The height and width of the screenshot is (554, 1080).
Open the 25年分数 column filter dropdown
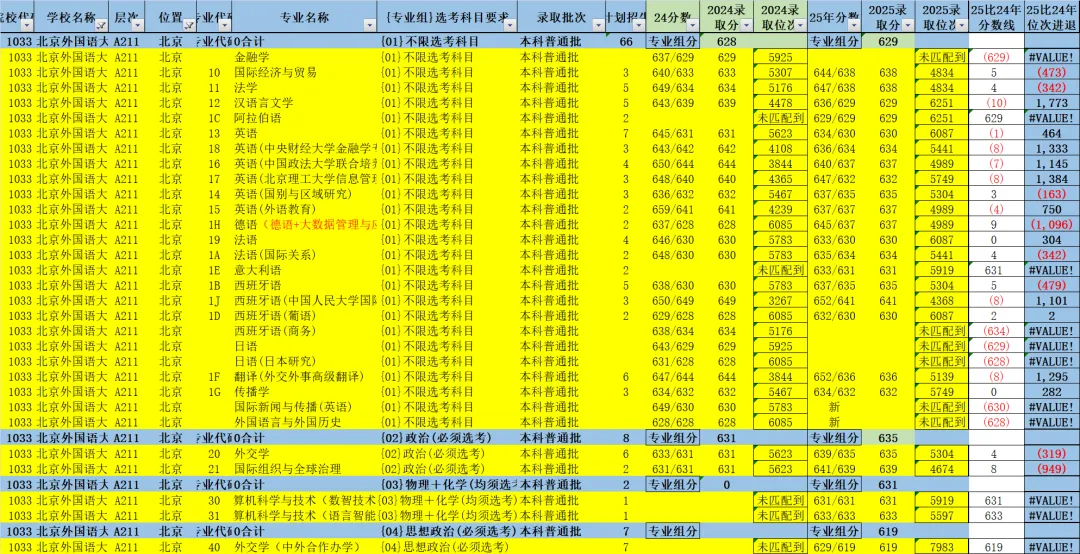click(x=853, y=25)
